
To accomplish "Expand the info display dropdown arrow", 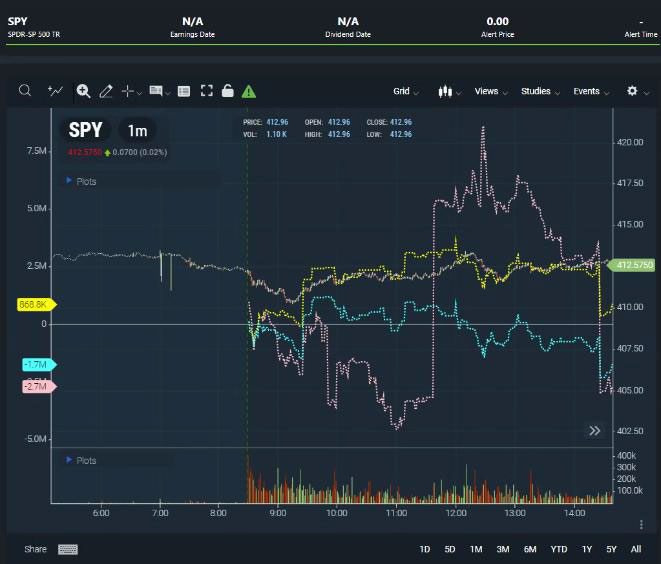I will 168,93.
